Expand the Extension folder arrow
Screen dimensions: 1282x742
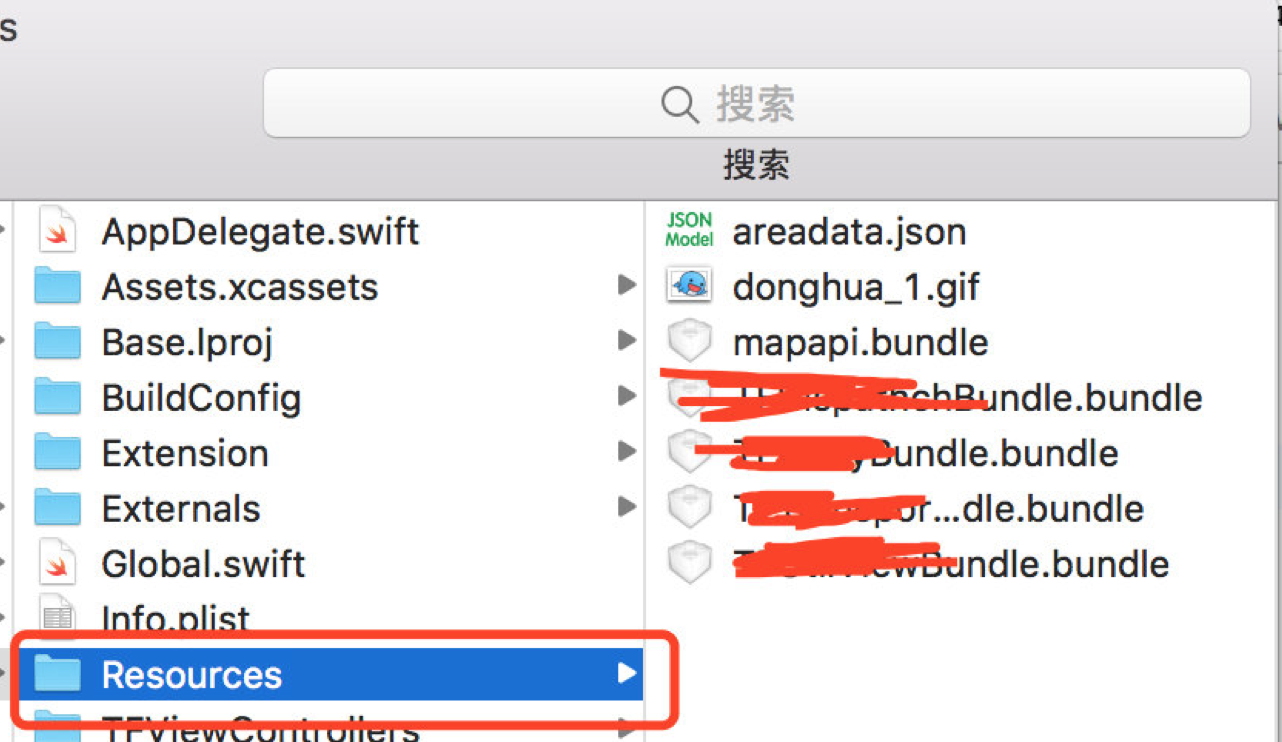click(626, 452)
